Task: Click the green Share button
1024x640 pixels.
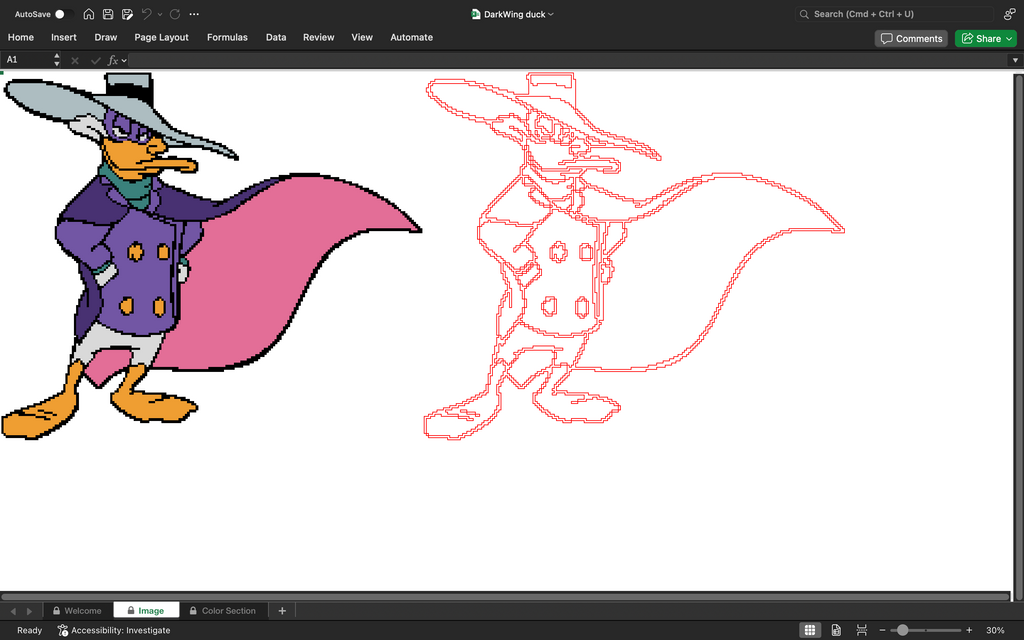Action: tap(986, 39)
